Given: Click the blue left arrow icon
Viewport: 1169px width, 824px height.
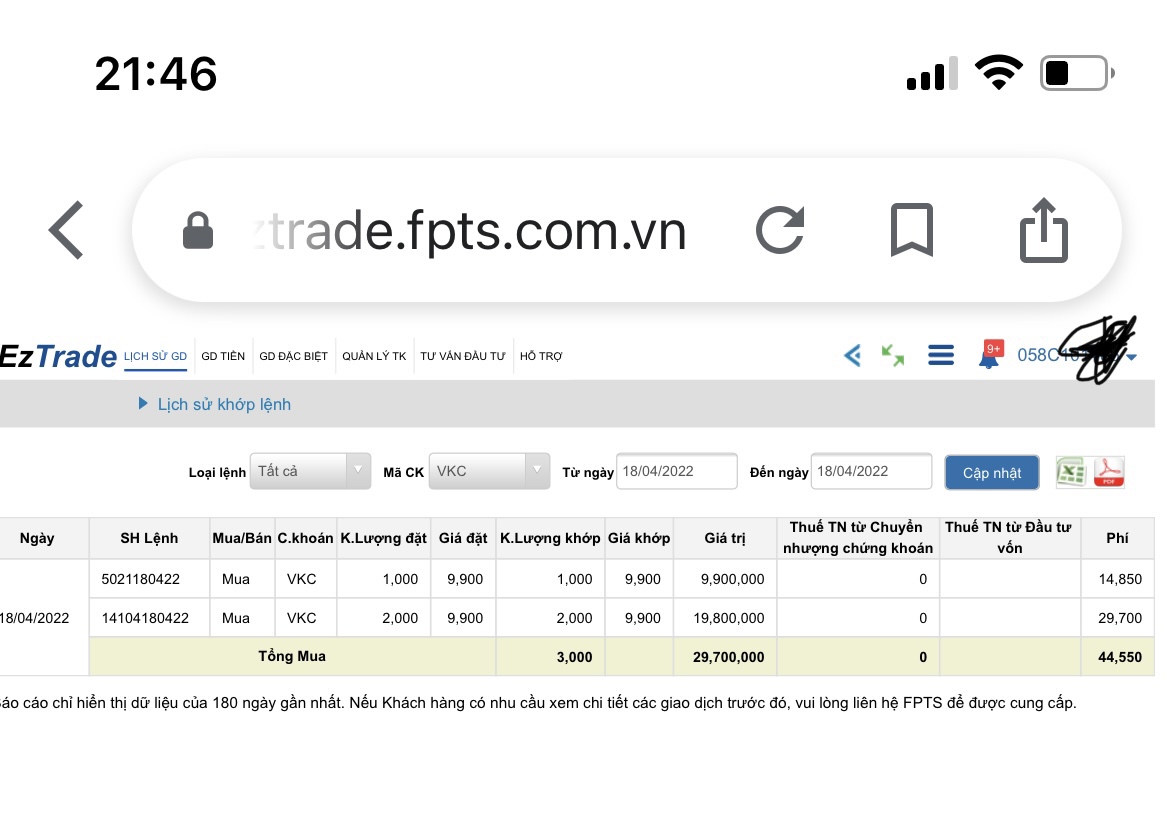Looking at the screenshot, I should click(852, 355).
